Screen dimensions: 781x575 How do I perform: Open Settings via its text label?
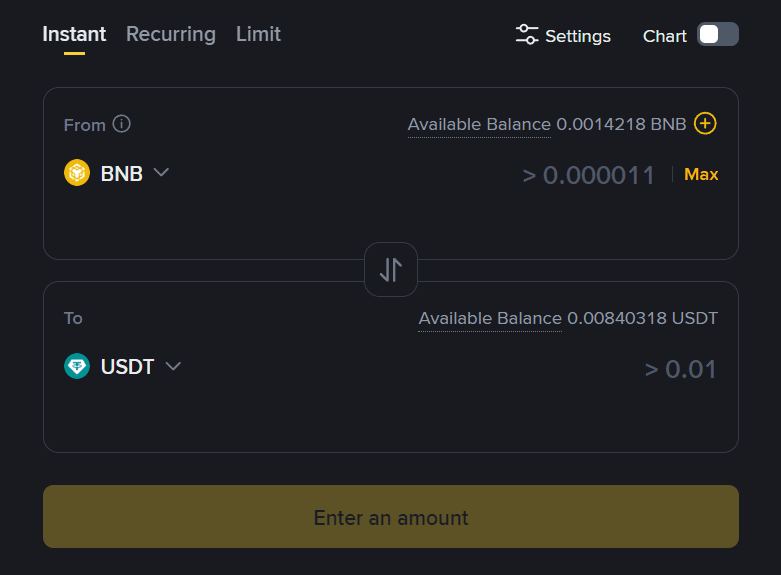click(x=578, y=36)
